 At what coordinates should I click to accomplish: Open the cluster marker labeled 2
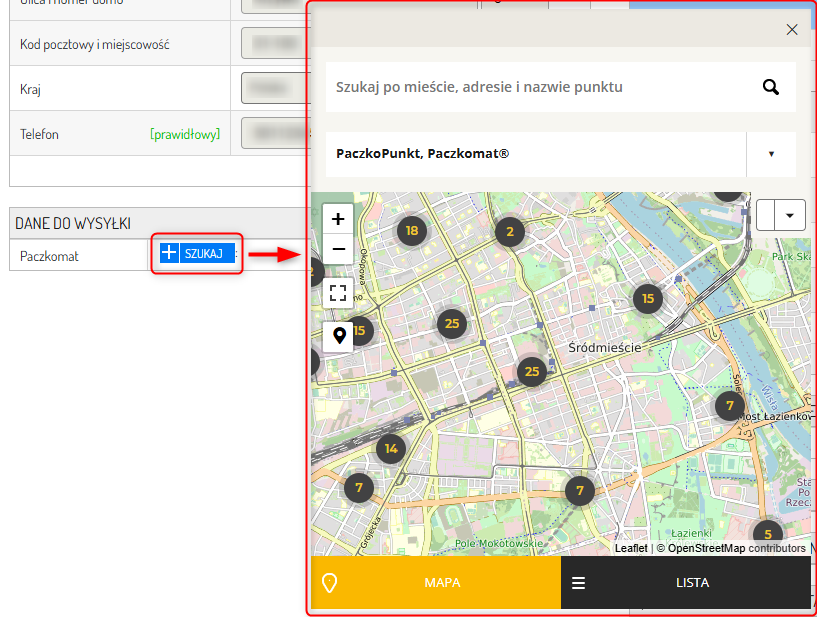tap(510, 232)
